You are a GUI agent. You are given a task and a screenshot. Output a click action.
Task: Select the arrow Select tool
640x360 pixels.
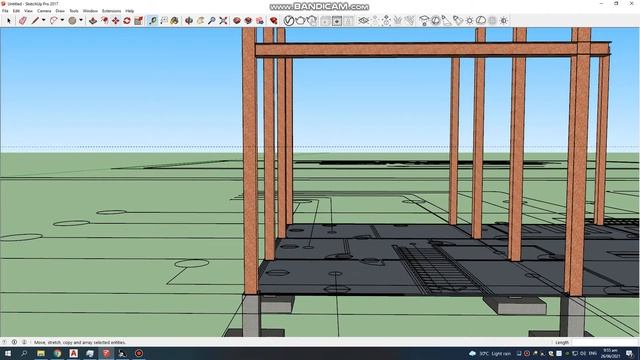pos(9,20)
